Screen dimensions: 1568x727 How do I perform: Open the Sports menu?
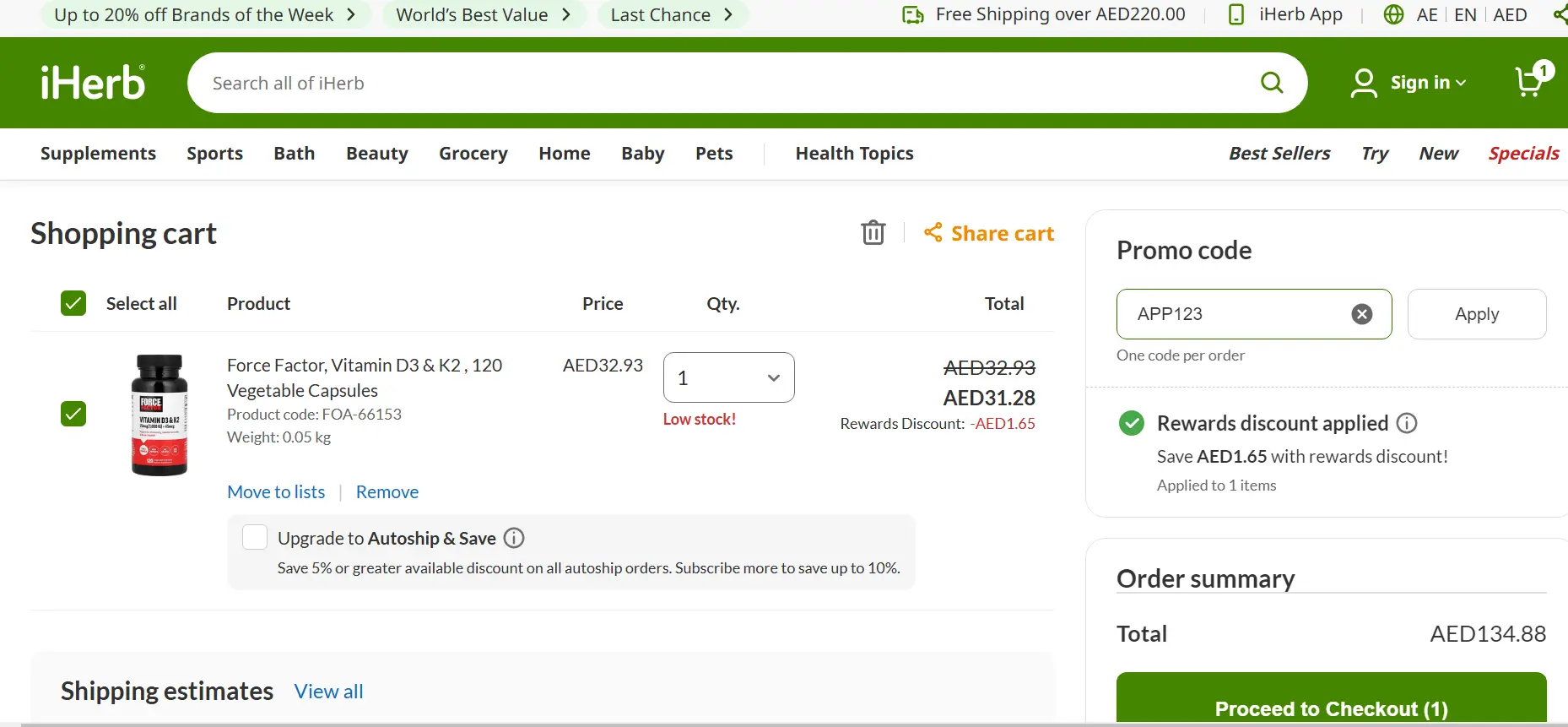pyautogui.click(x=214, y=153)
